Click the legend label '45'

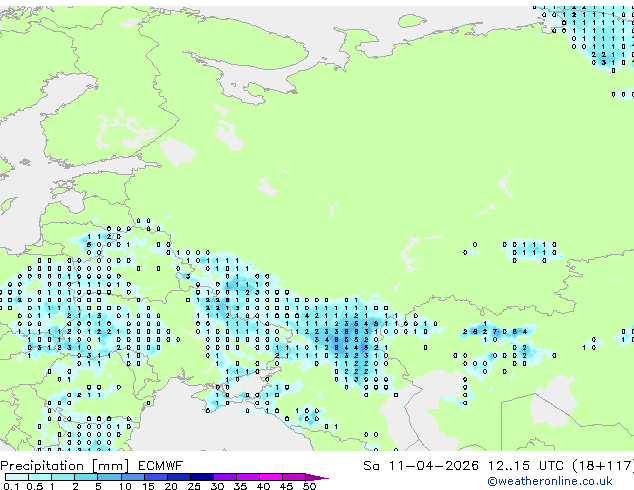286,486
